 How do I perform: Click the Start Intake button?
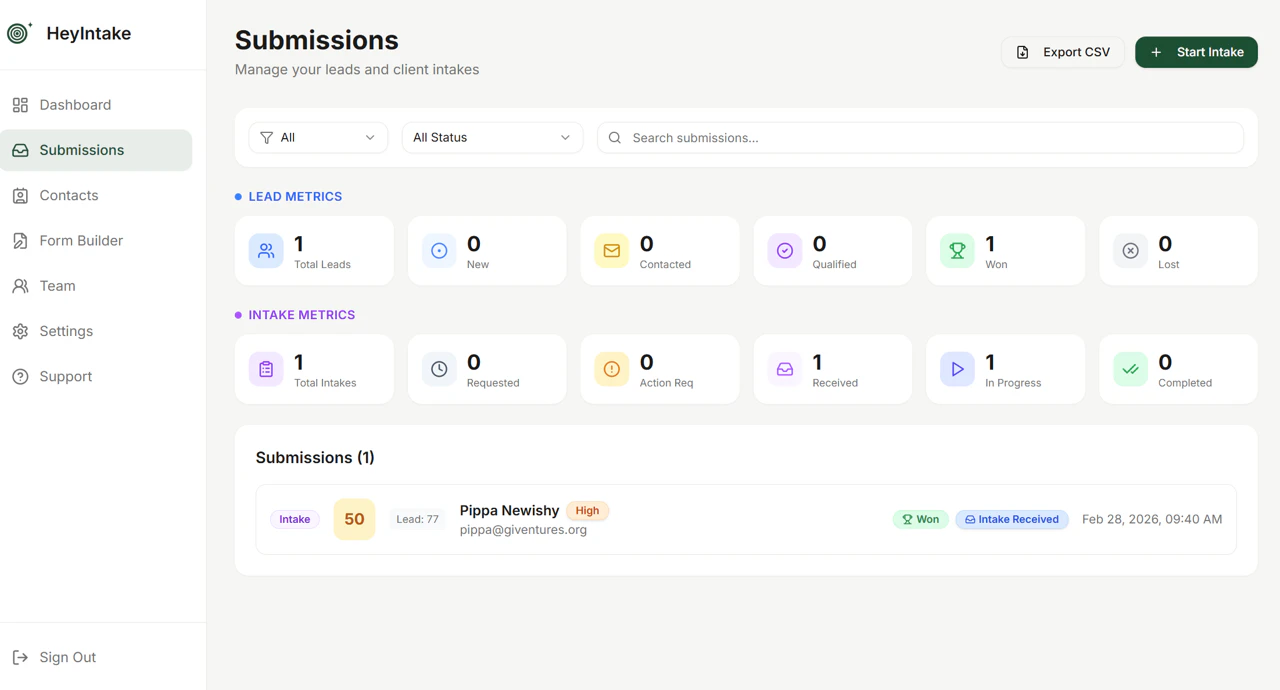1196,52
